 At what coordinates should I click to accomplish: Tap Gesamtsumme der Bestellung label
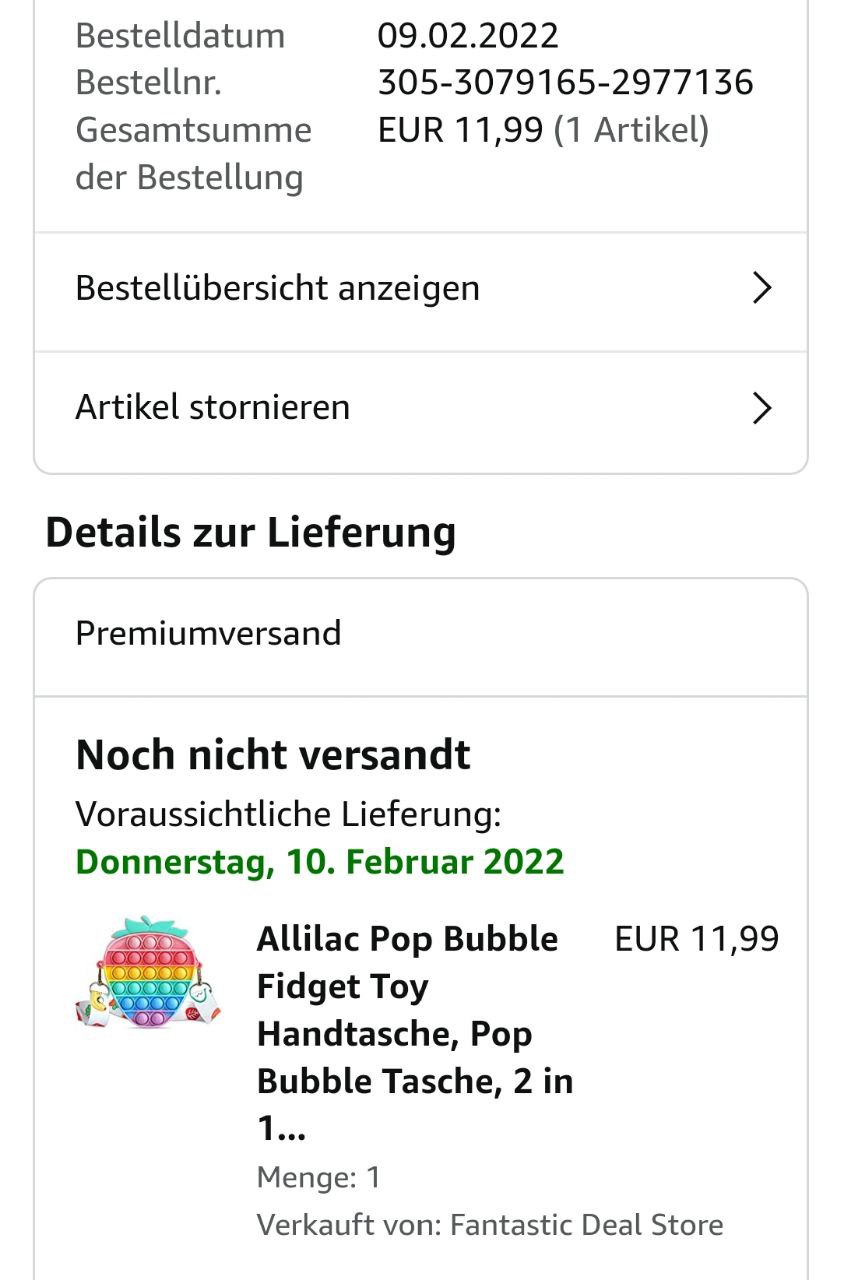pyautogui.click(x=193, y=153)
